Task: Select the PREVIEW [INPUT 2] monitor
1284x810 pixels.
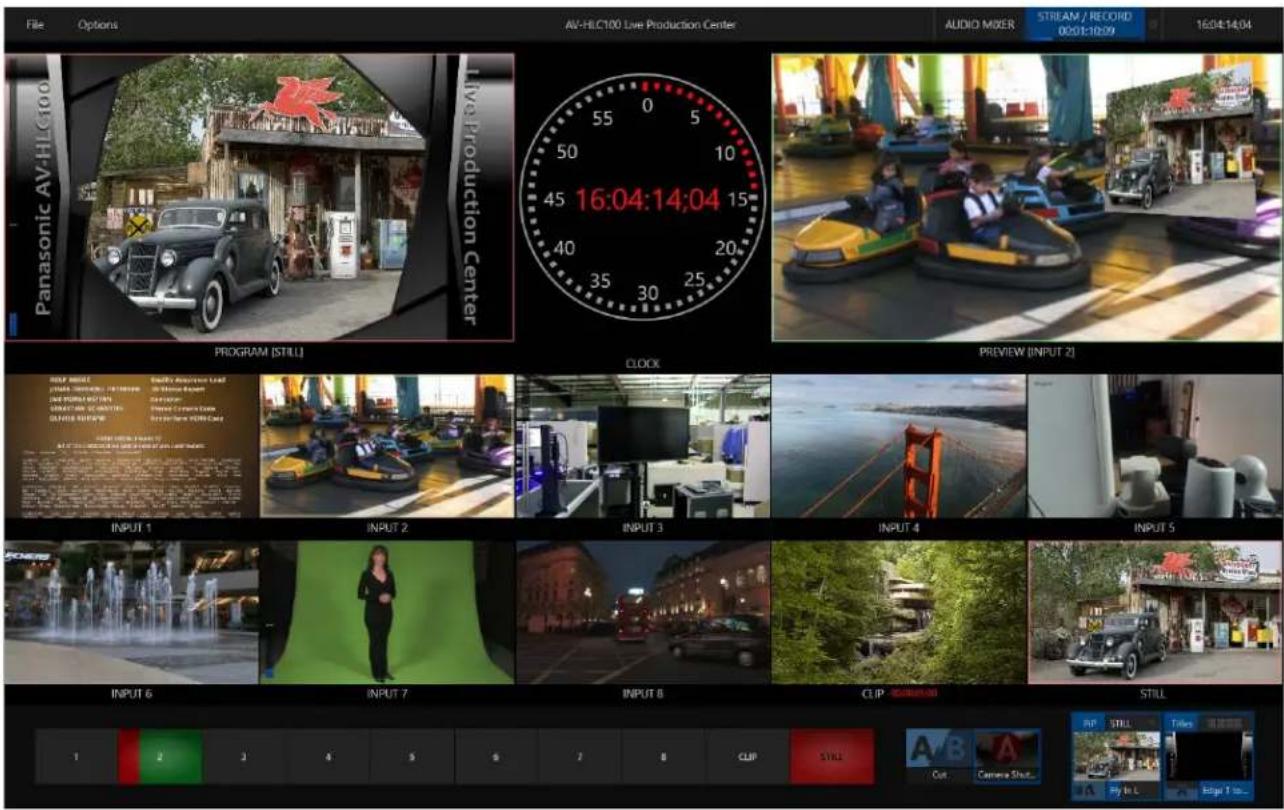Action: pyautogui.click(x=1027, y=197)
